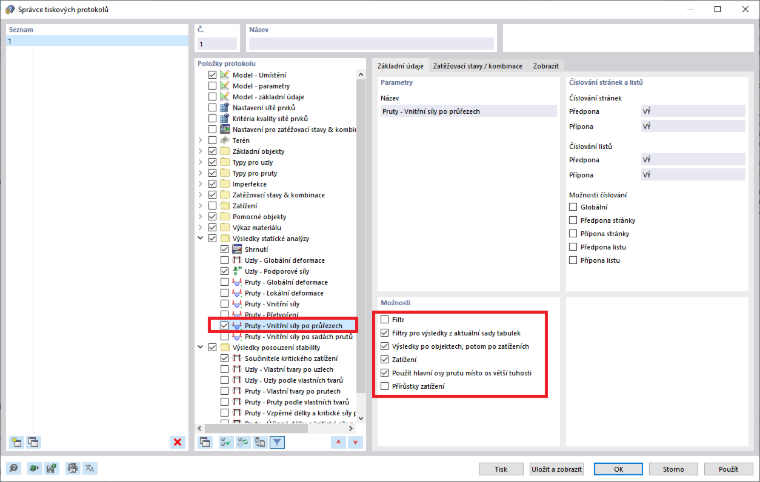The height and width of the screenshot is (482, 760).
Task: Click the language translation icon at bottom
Action: click(x=90, y=468)
